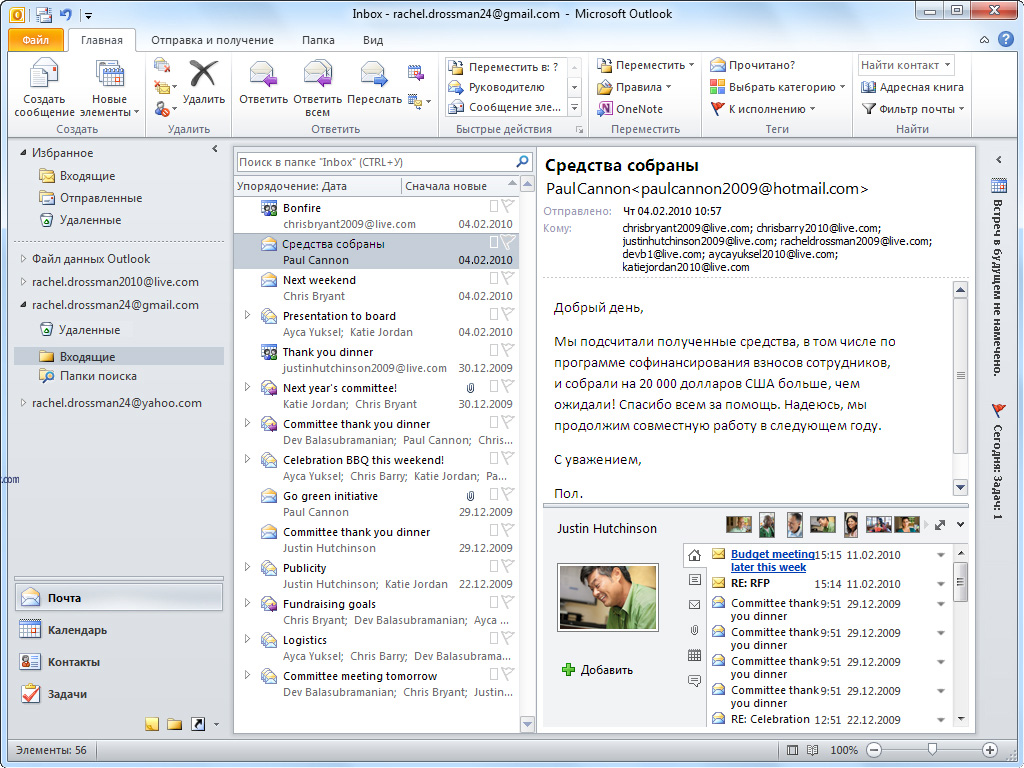The image size is (1024, 768).
Task: Click Reply All (Ответить всем) icon
Action: point(317,88)
